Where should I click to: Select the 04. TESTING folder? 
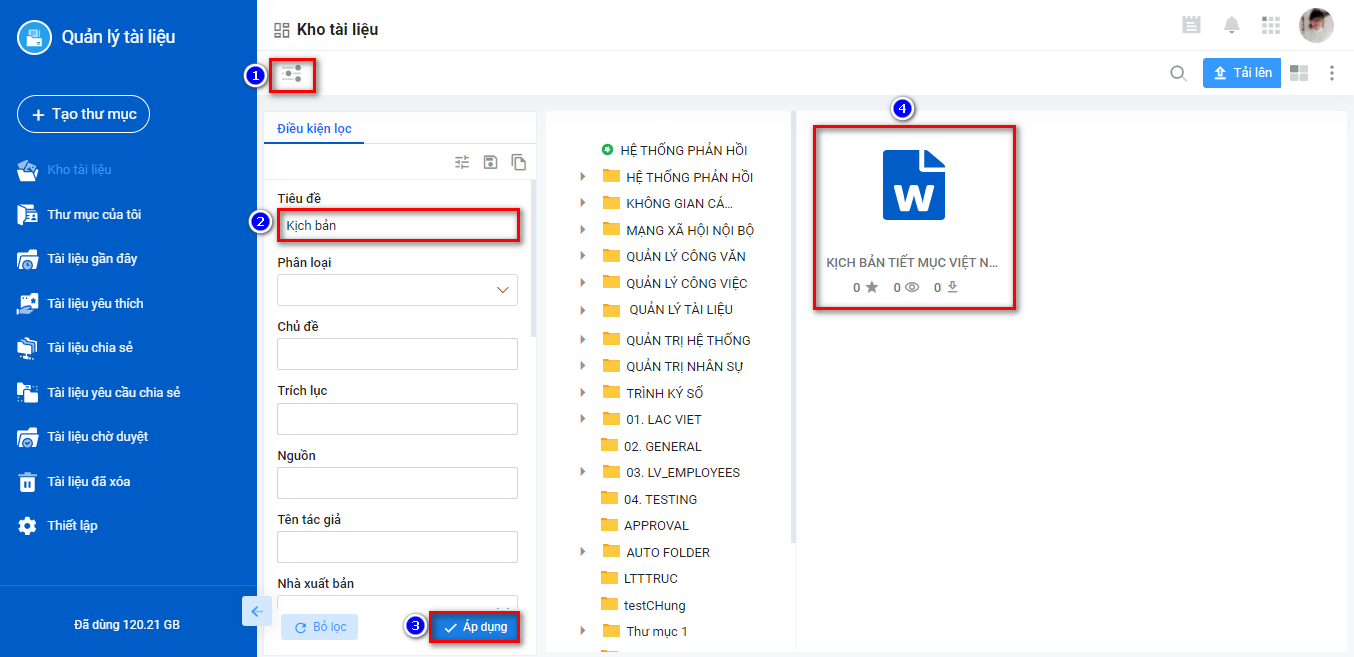coord(649,499)
